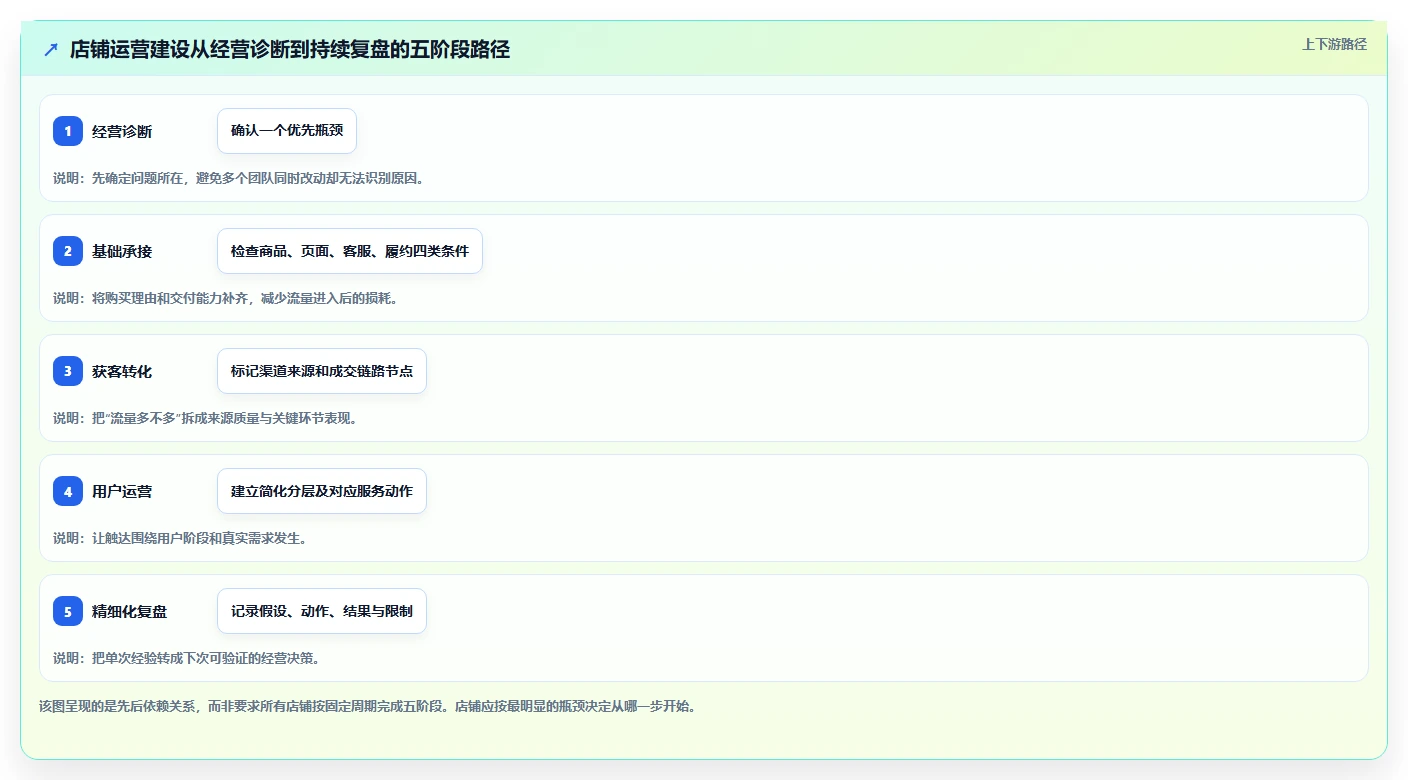Click the 基础承接 stage title
The height and width of the screenshot is (780, 1408).
coord(122,251)
